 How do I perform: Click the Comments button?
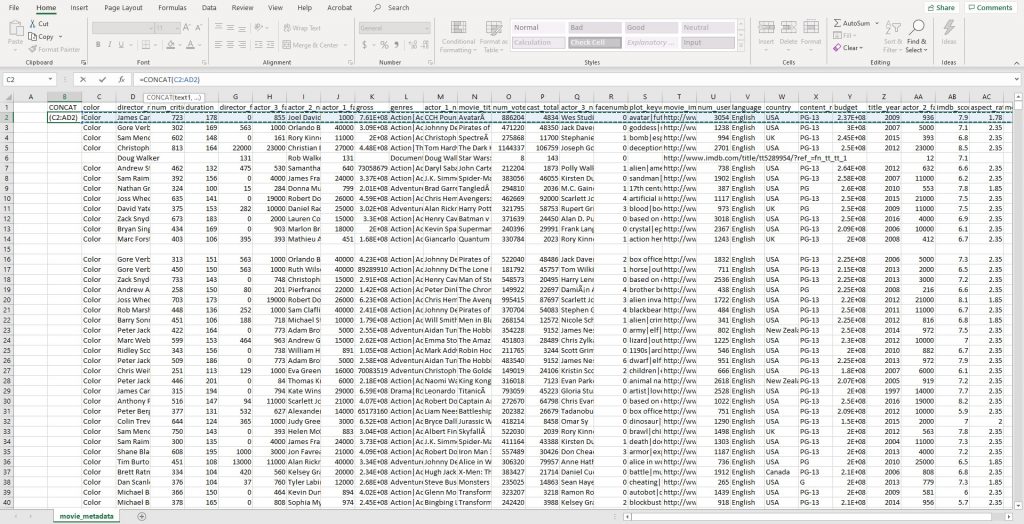point(990,8)
